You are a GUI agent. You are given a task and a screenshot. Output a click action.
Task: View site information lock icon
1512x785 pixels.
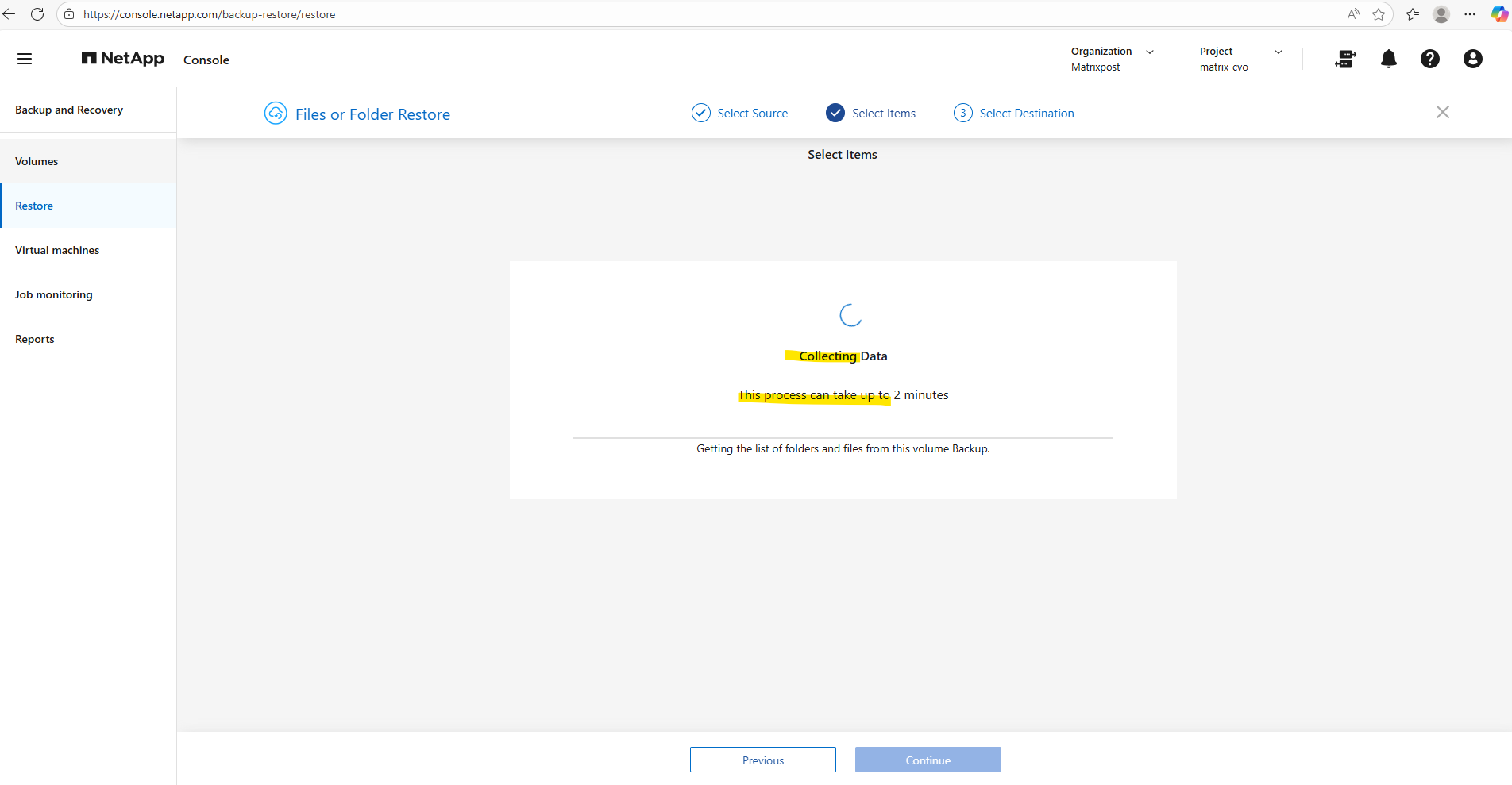[x=70, y=14]
